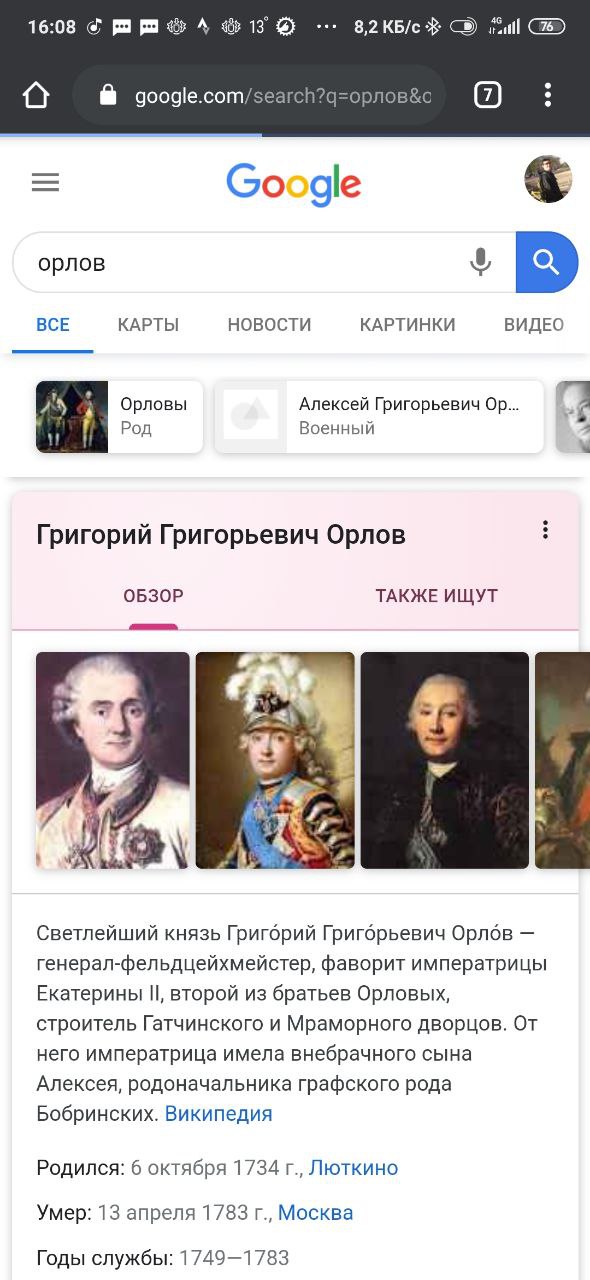Open Chrome three-dot overflow menu
590x1280 pixels.
click(x=547, y=95)
